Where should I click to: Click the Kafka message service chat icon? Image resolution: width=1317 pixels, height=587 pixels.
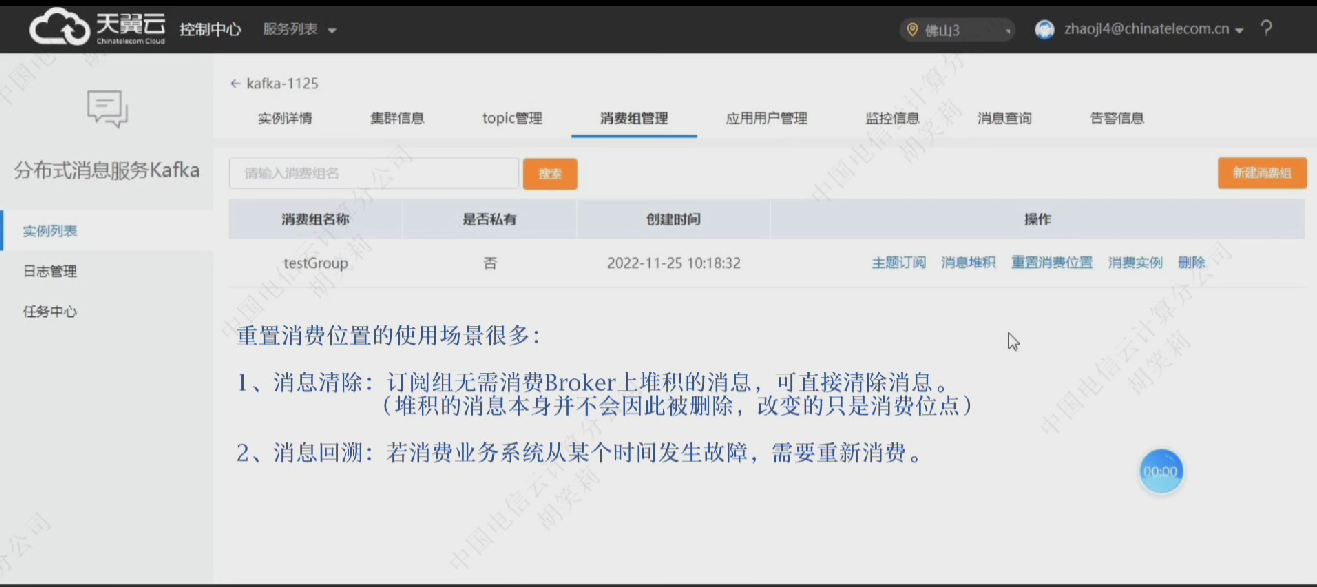[x=107, y=108]
